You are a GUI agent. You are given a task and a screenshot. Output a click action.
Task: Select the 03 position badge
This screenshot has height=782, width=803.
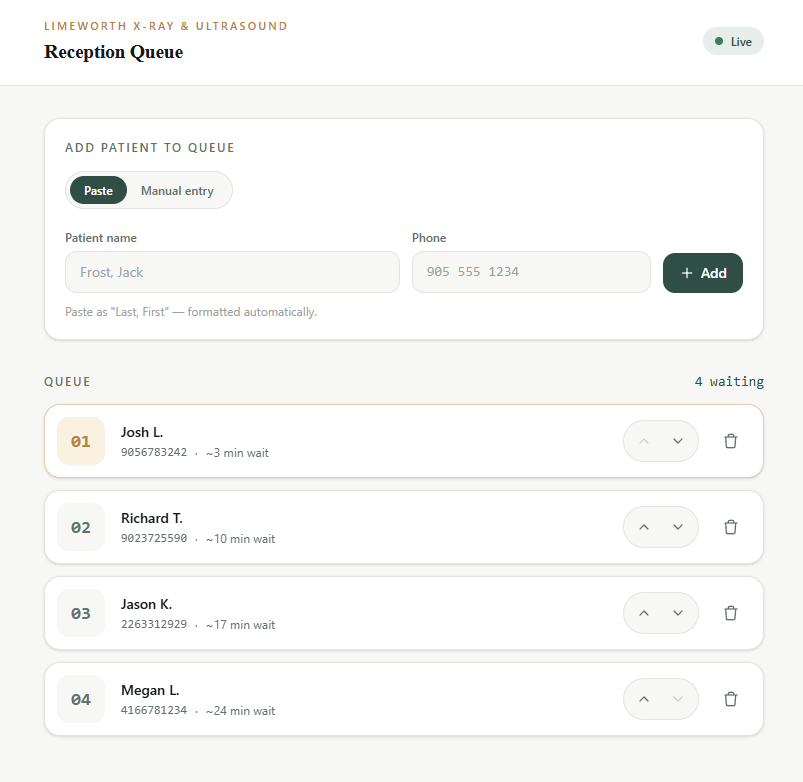click(x=81, y=613)
